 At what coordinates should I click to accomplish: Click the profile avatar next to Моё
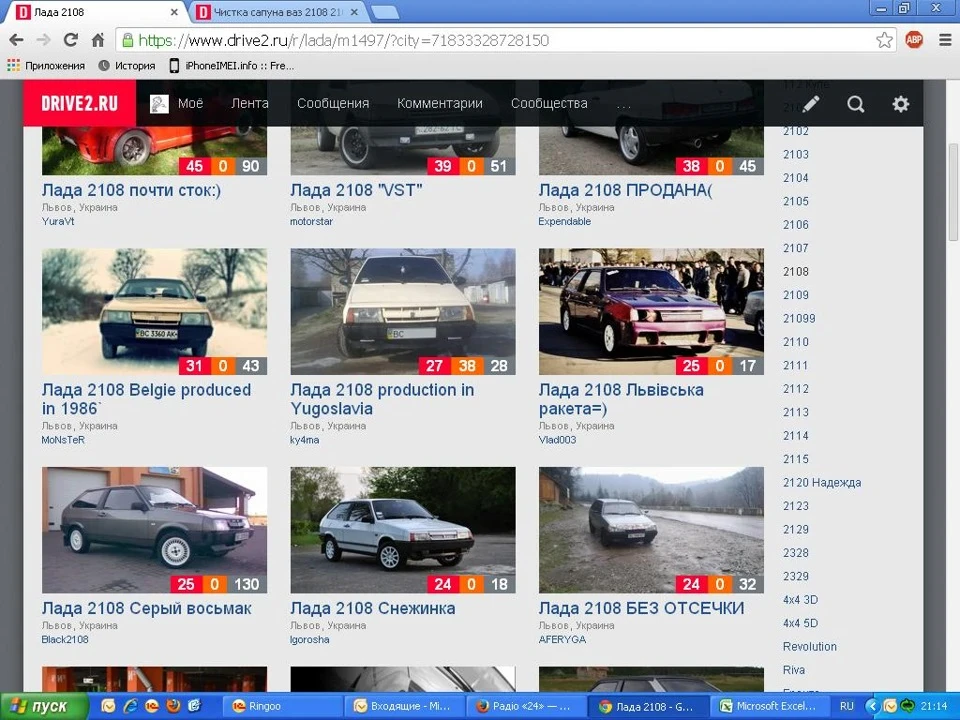pos(159,103)
